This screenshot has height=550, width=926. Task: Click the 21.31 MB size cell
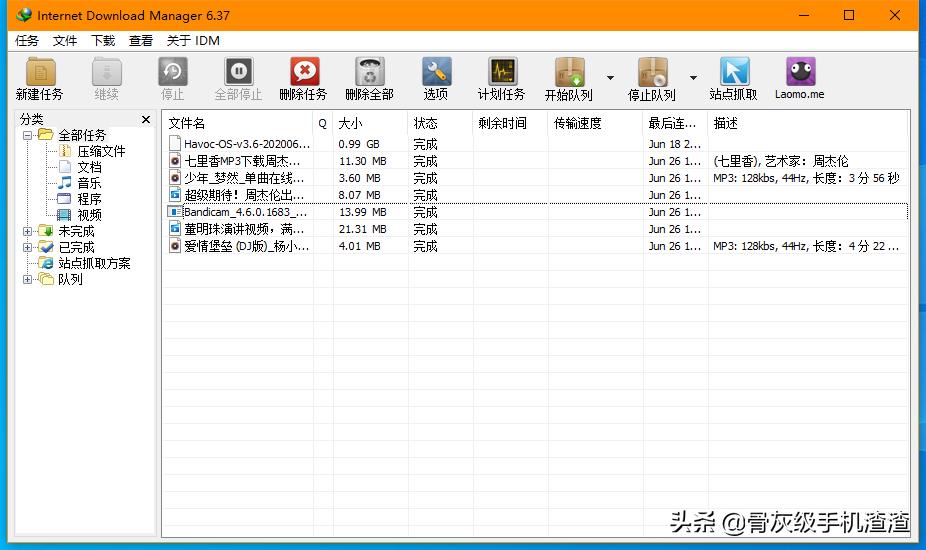(x=362, y=229)
